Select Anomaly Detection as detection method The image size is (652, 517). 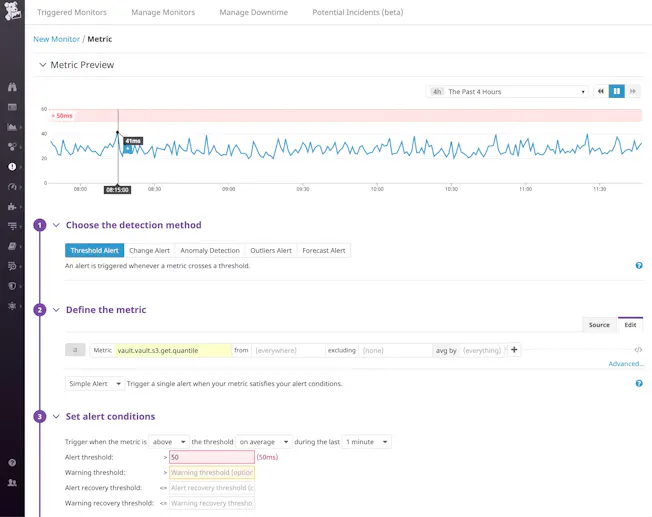[210, 251]
